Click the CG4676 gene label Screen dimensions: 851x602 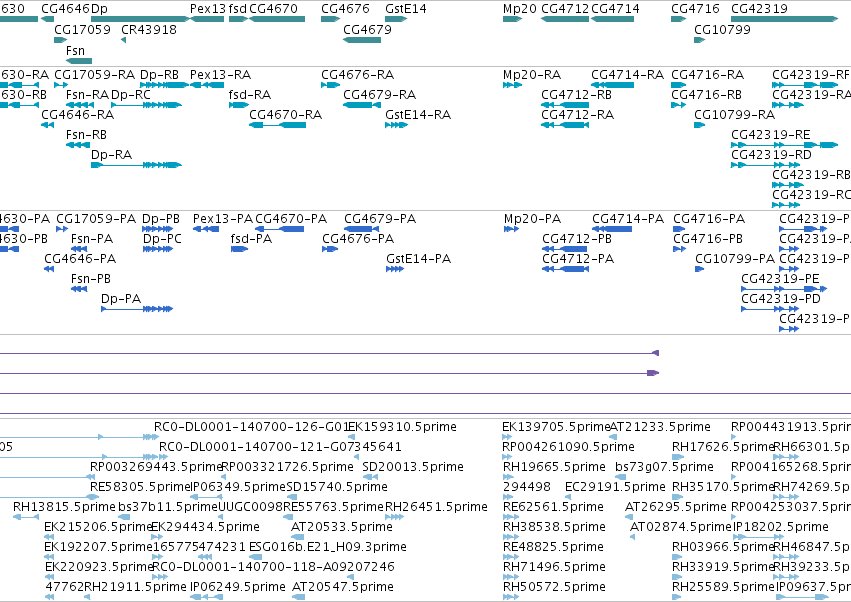(345, 9)
